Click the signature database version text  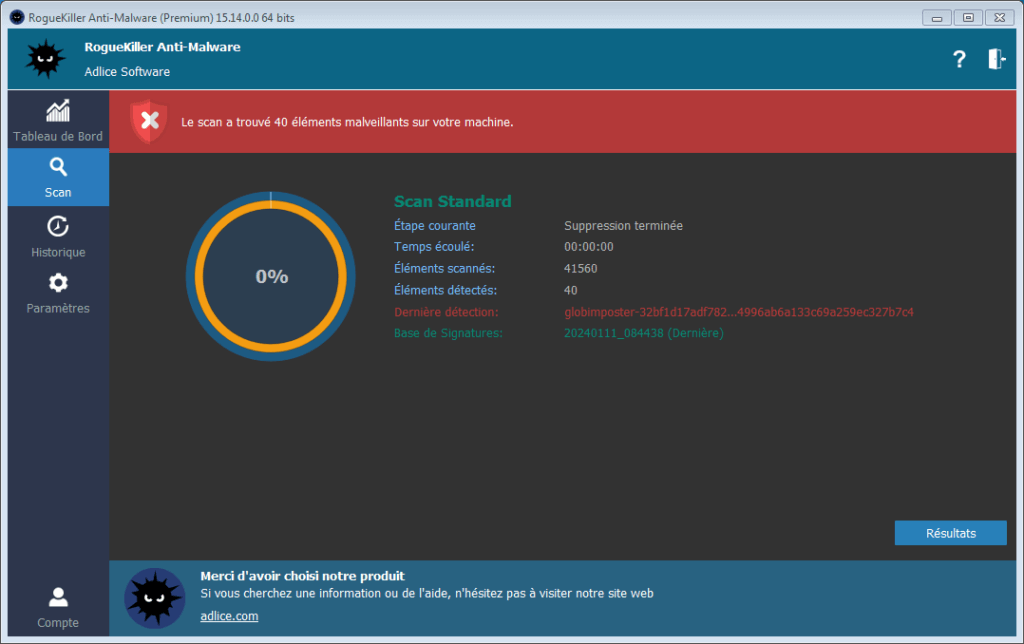pos(643,333)
